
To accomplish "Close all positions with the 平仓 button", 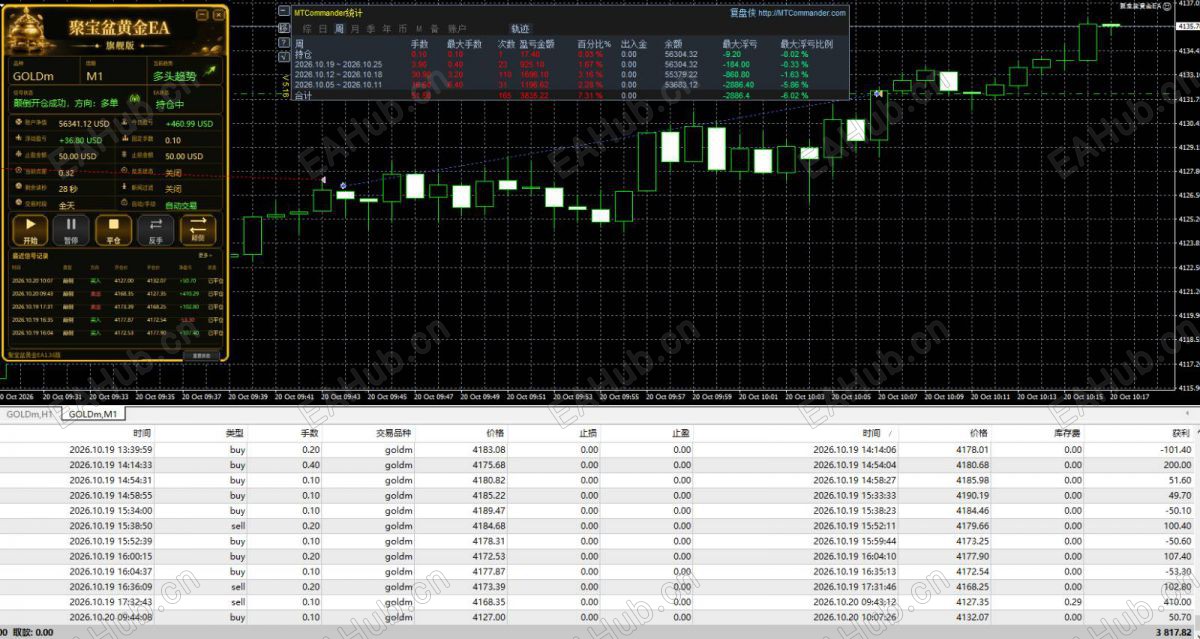I will [x=113, y=230].
